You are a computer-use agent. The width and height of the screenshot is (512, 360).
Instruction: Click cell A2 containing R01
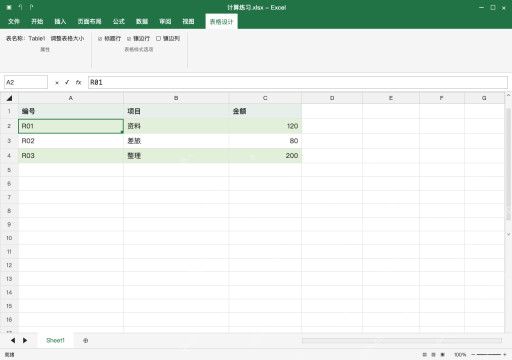point(71,126)
